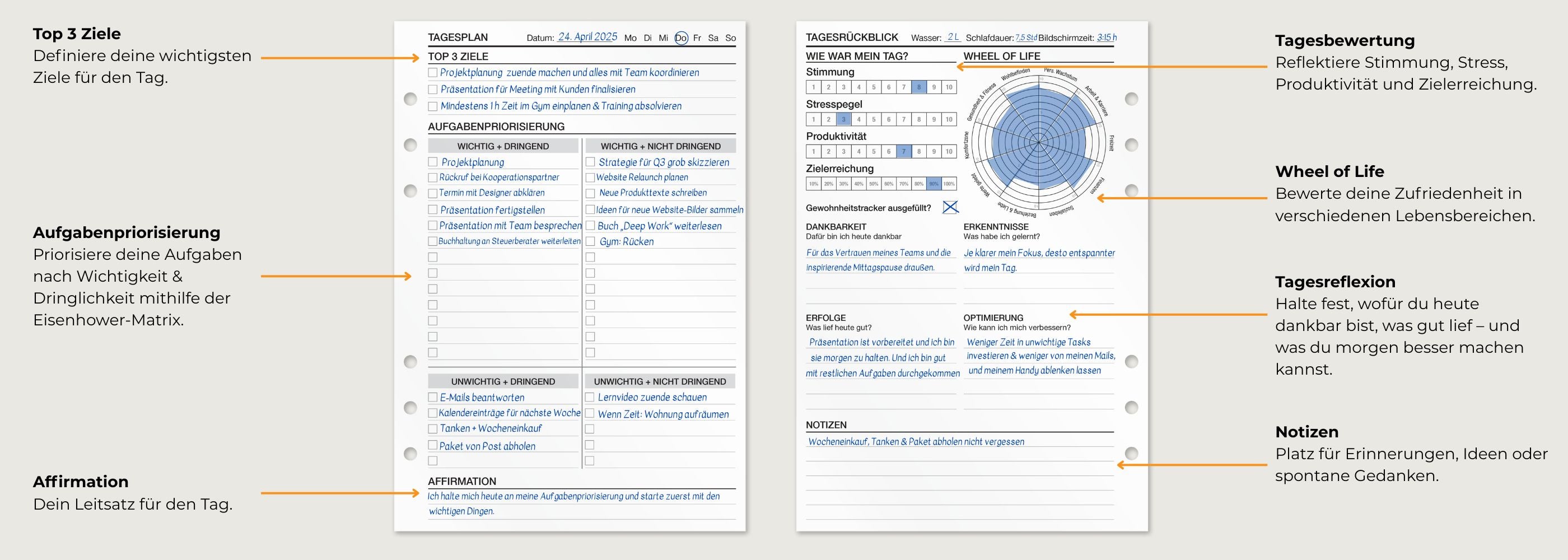
Task: Check 'Paket von Post abholen' checkbox
Action: tap(433, 445)
